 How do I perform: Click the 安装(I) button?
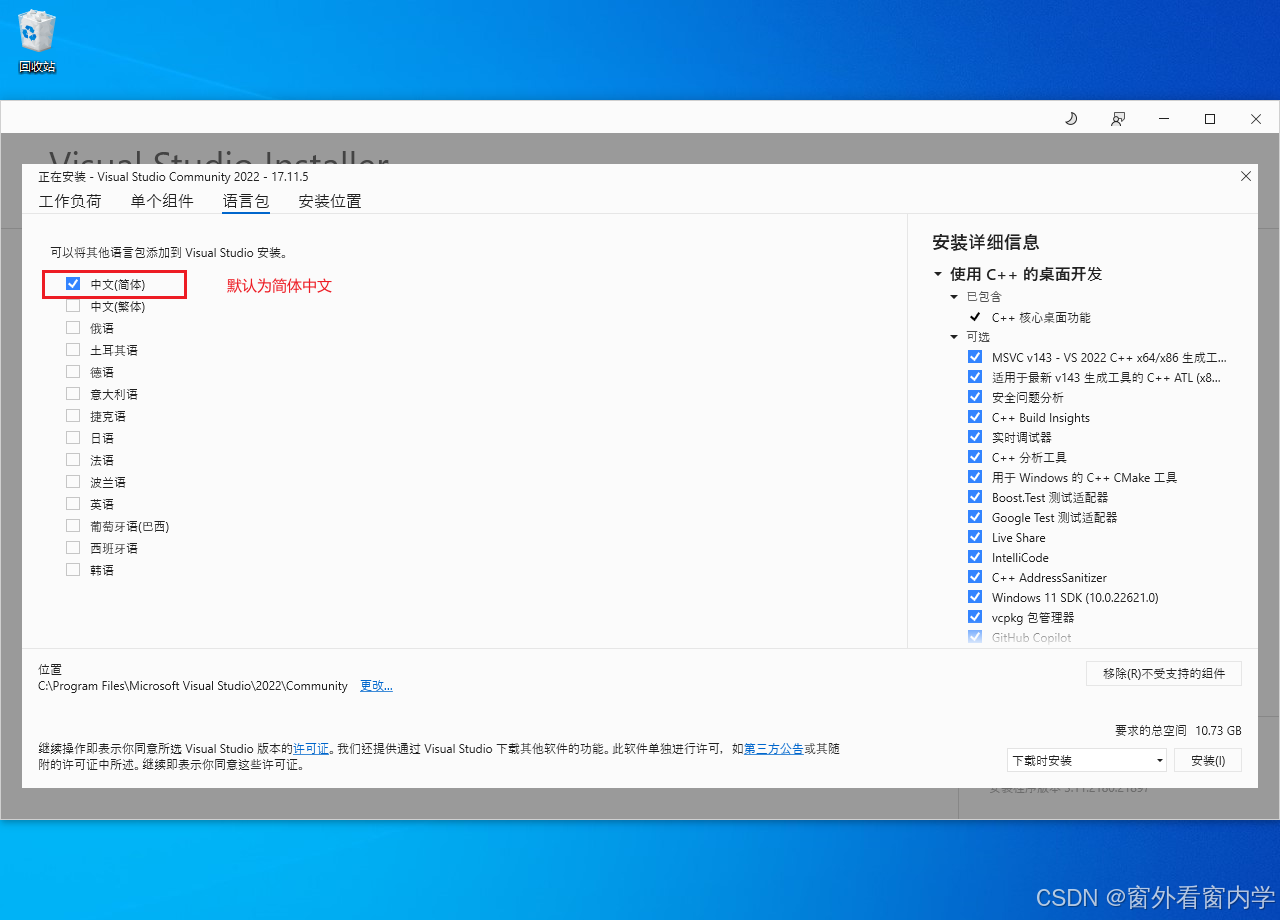[x=1208, y=761]
